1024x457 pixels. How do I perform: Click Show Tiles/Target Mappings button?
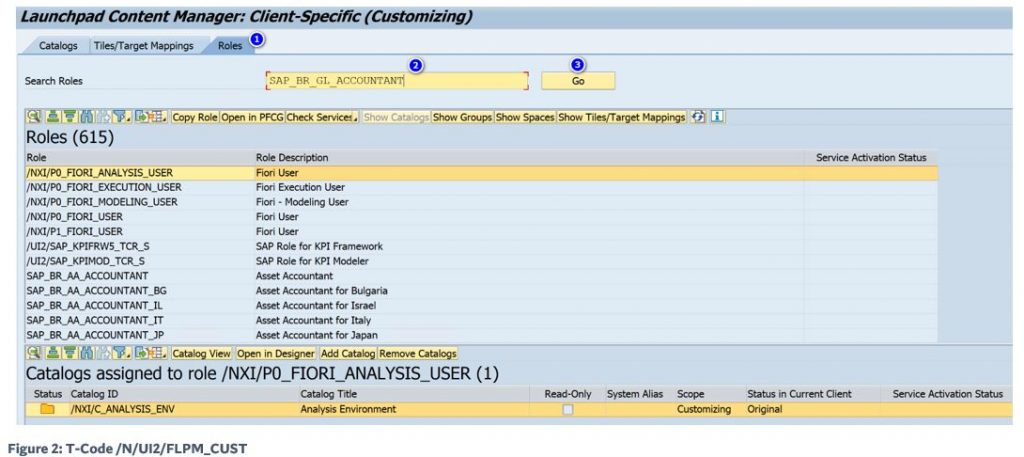(622, 118)
